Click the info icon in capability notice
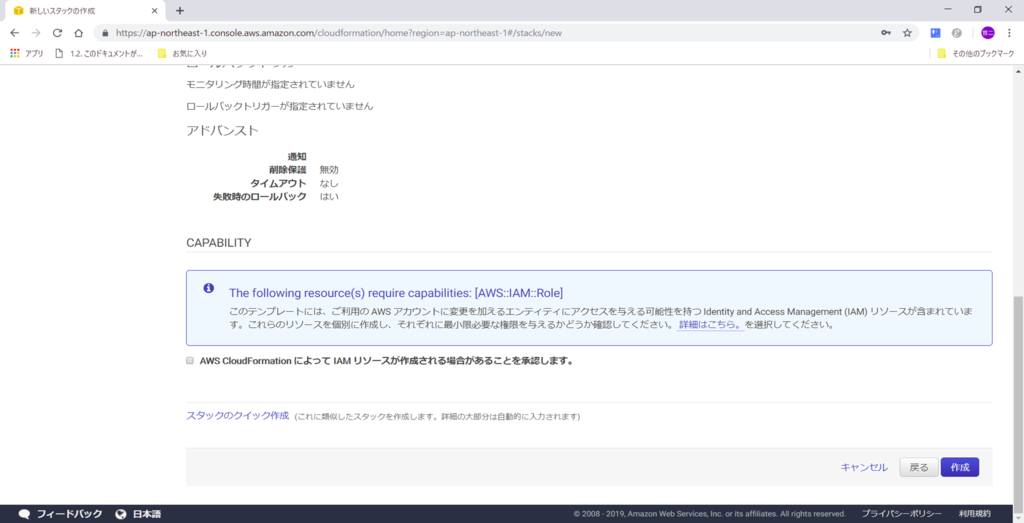This screenshot has width=1024, height=523. tap(208, 288)
